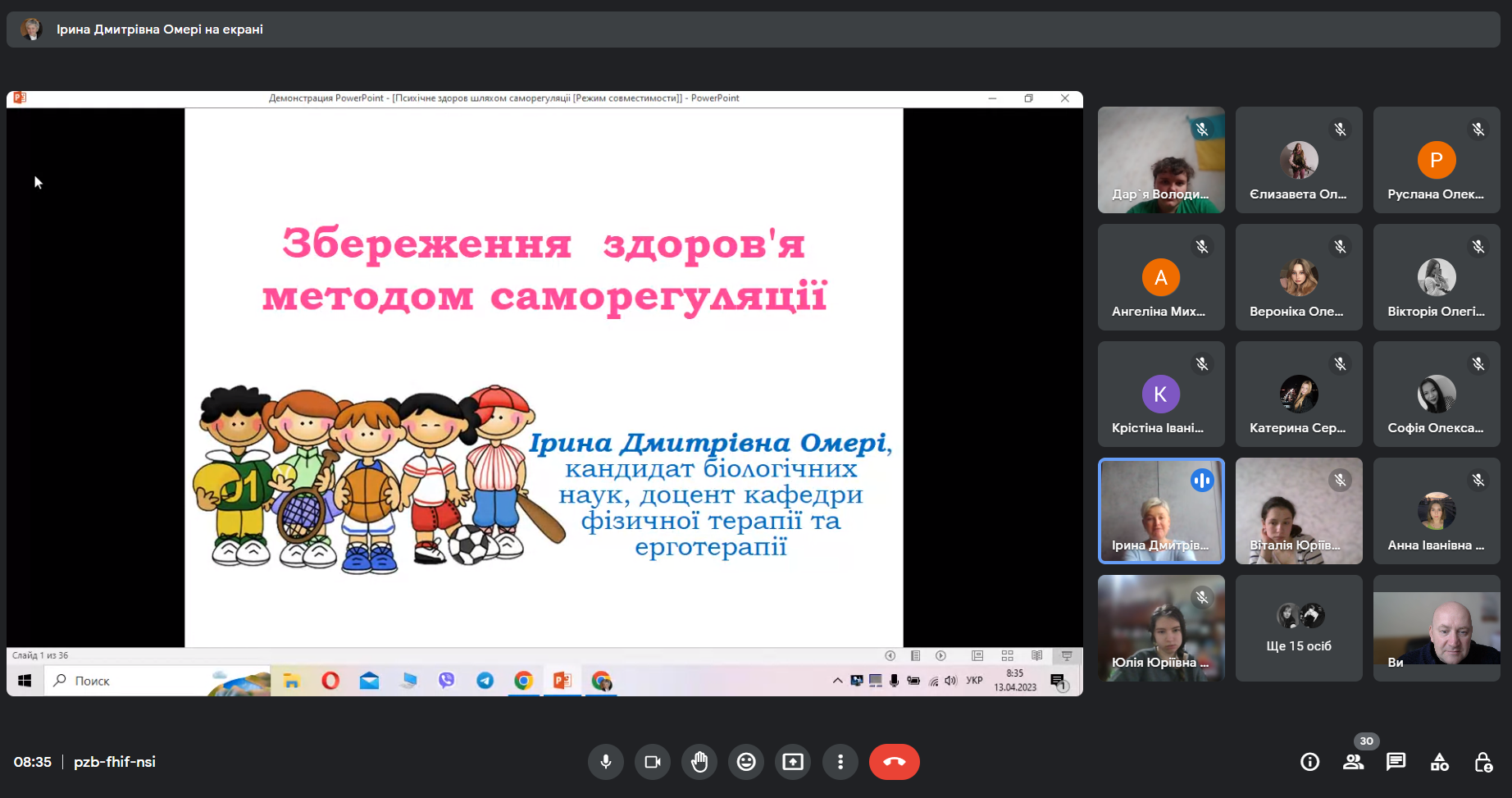The width and height of the screenshot is (1512, 798).
Task: Turn off your camera
Action: [652, 762]
